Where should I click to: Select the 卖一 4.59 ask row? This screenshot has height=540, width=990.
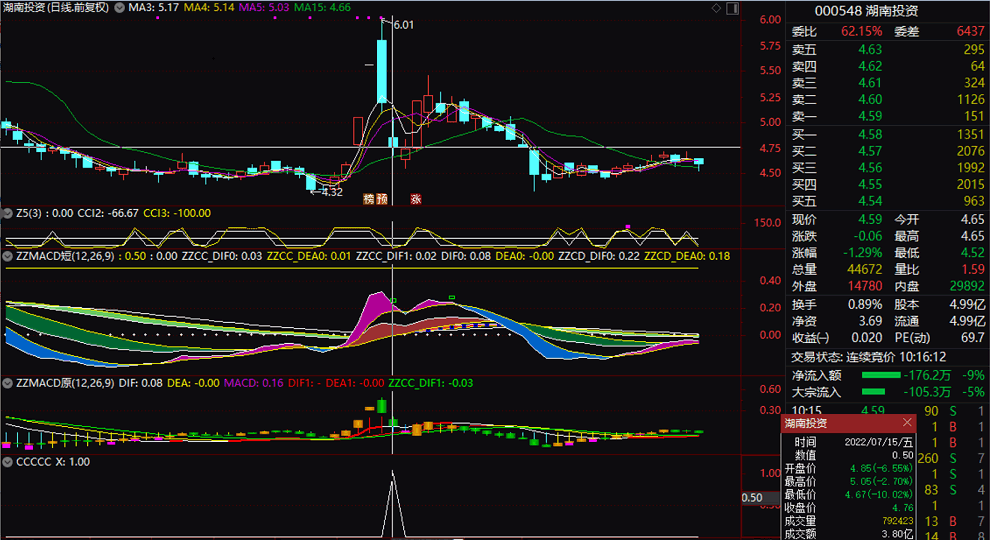click(x=888, y=116)
